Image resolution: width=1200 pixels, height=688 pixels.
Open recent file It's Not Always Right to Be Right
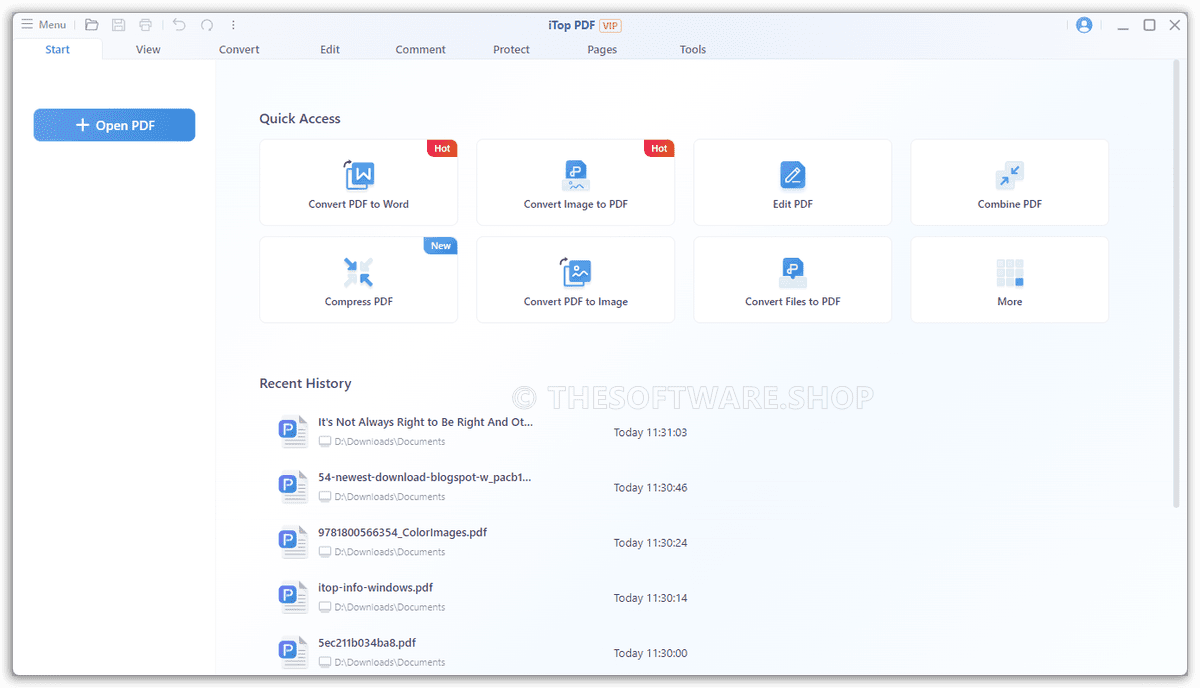(x=426, y=422)
